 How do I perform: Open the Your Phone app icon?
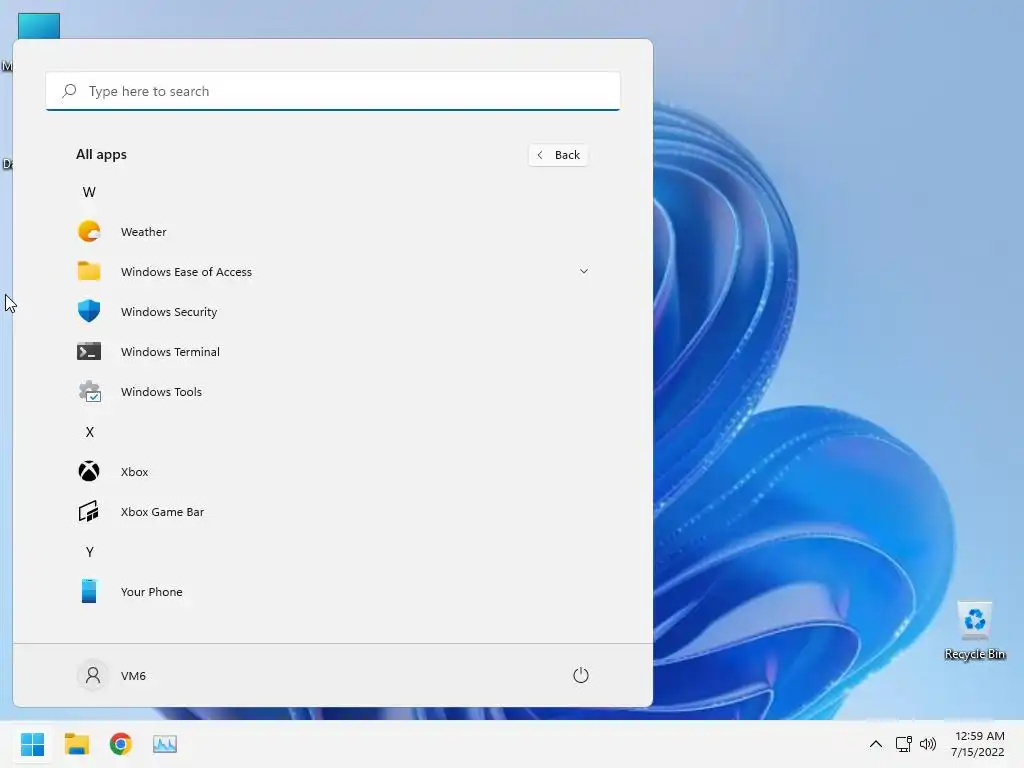[89, 591]
